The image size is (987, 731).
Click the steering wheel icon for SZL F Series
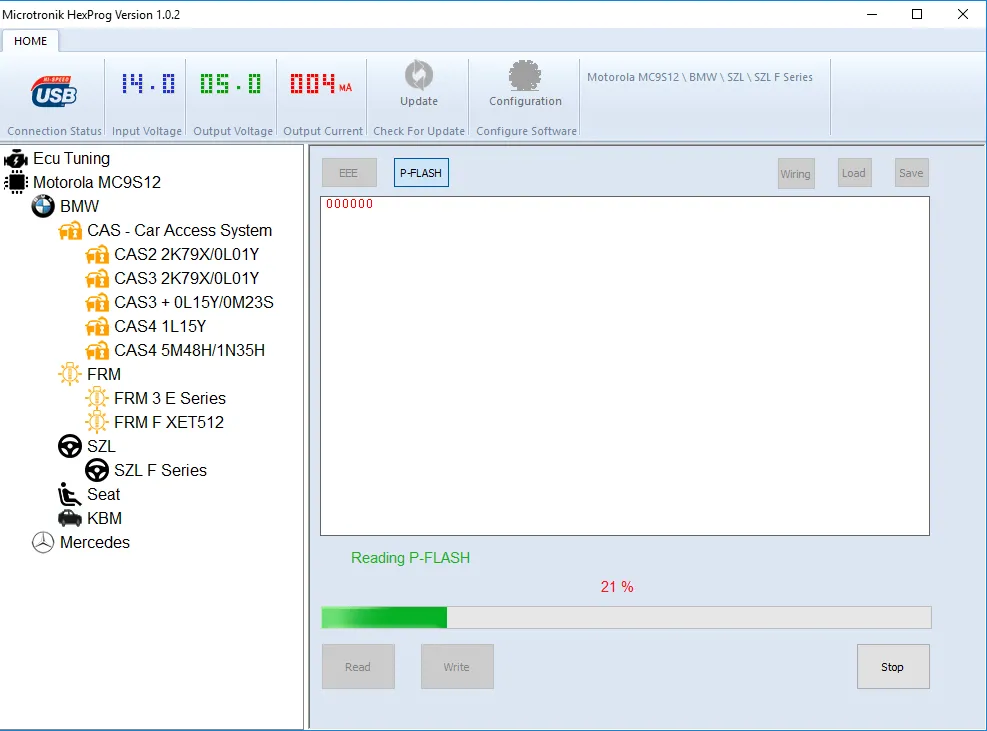tap(97, 470)
